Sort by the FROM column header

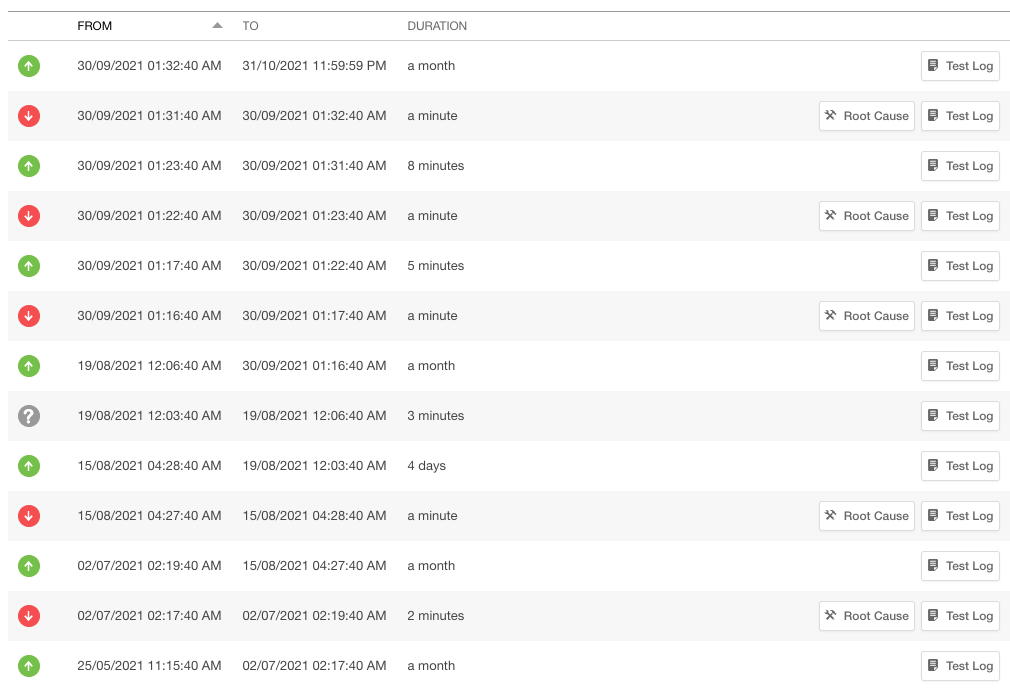point(95,26)
